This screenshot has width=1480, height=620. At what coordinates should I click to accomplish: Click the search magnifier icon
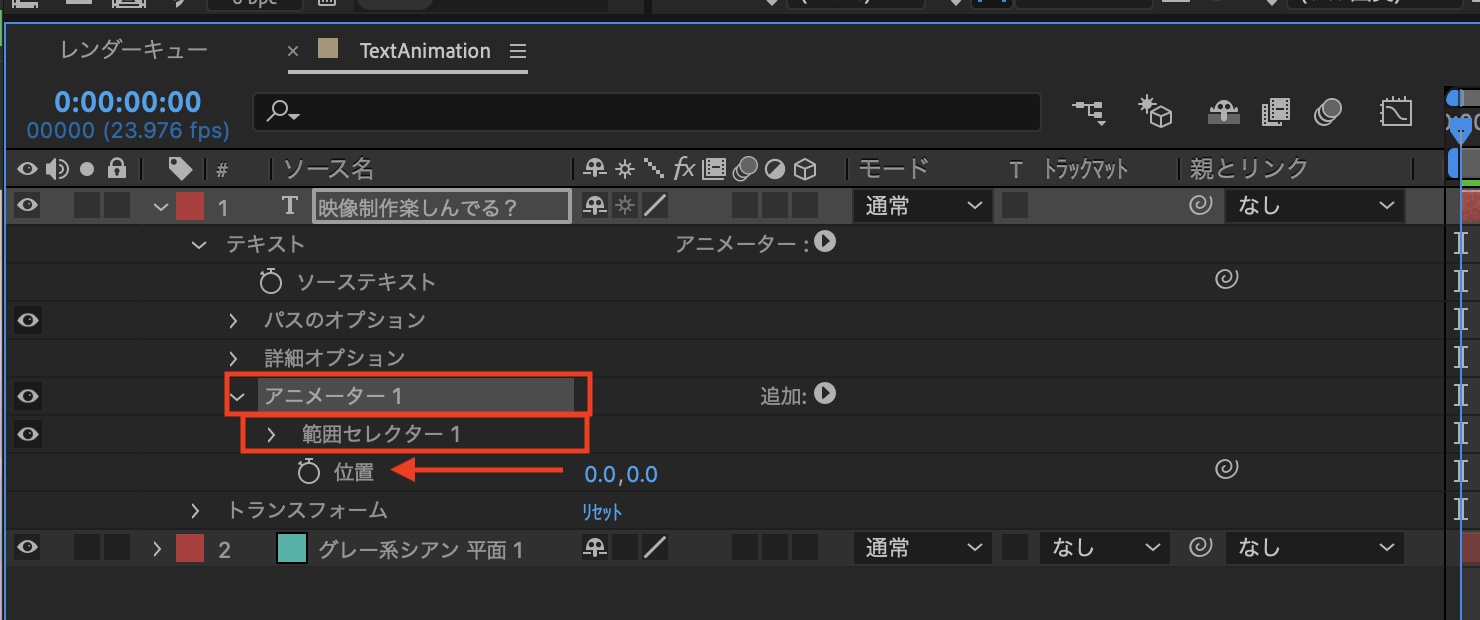point(282,112)
